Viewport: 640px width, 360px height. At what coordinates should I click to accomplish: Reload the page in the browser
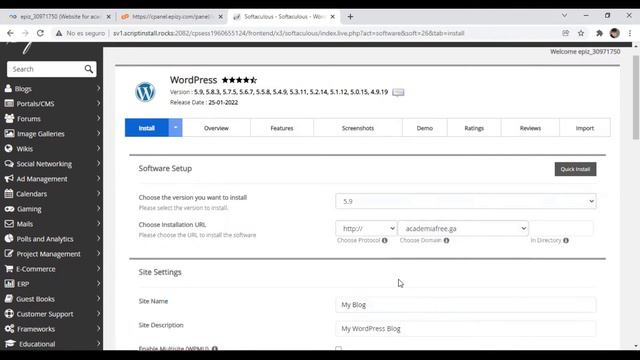click(x=40, y=33)
